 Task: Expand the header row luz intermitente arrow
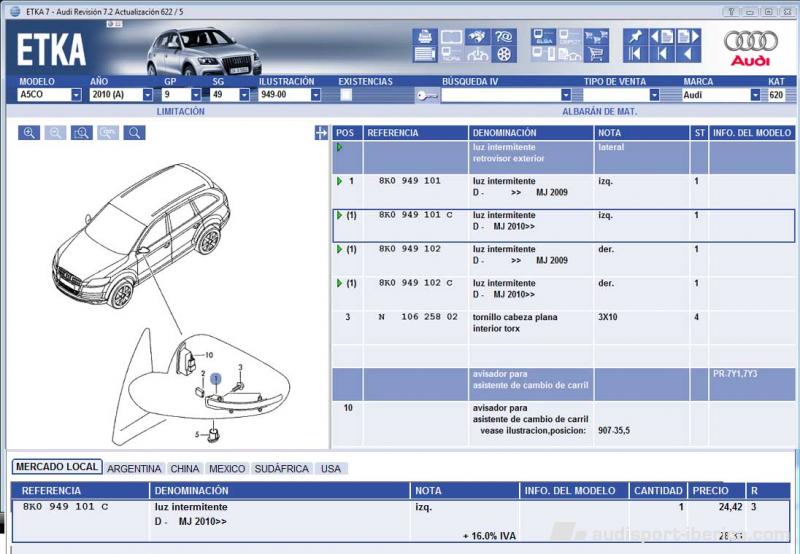click(x=340, y=147)
